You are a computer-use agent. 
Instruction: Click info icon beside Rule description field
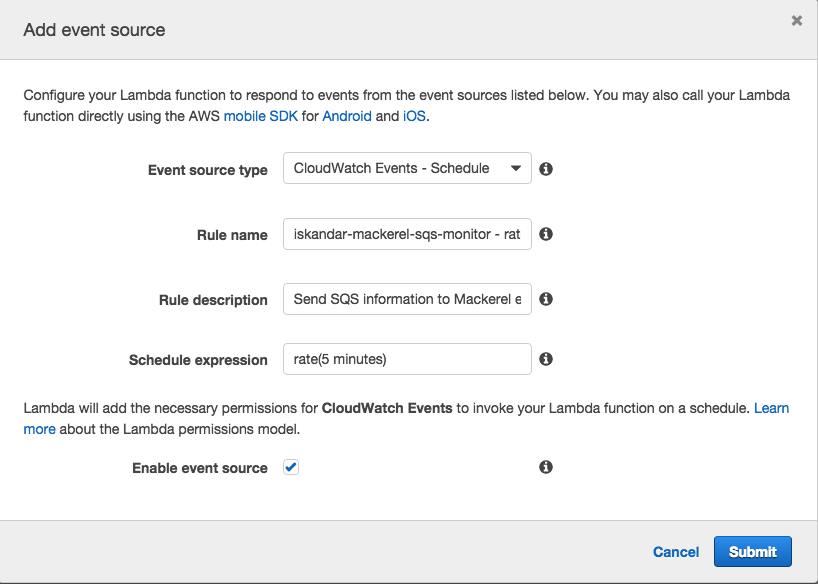(x=546, y=299)
